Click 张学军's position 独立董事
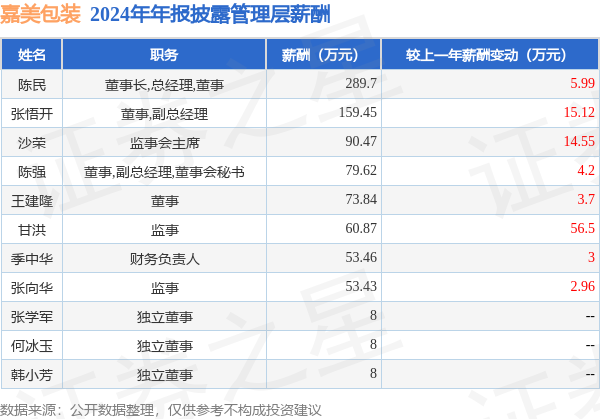This screenshot has width=600, height=419. click(x=164, y=317)
